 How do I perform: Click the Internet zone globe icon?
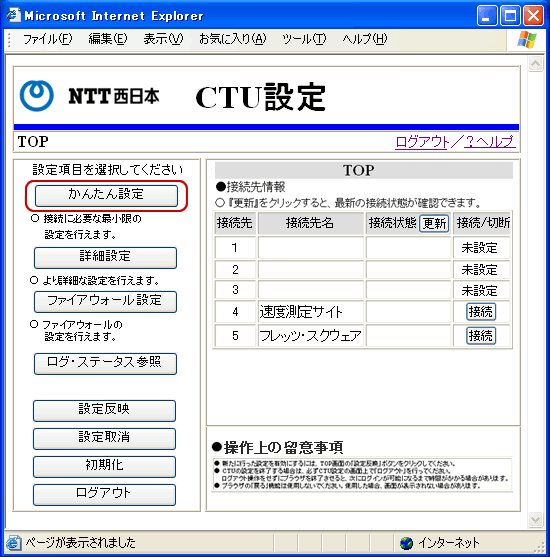point(406,543)
